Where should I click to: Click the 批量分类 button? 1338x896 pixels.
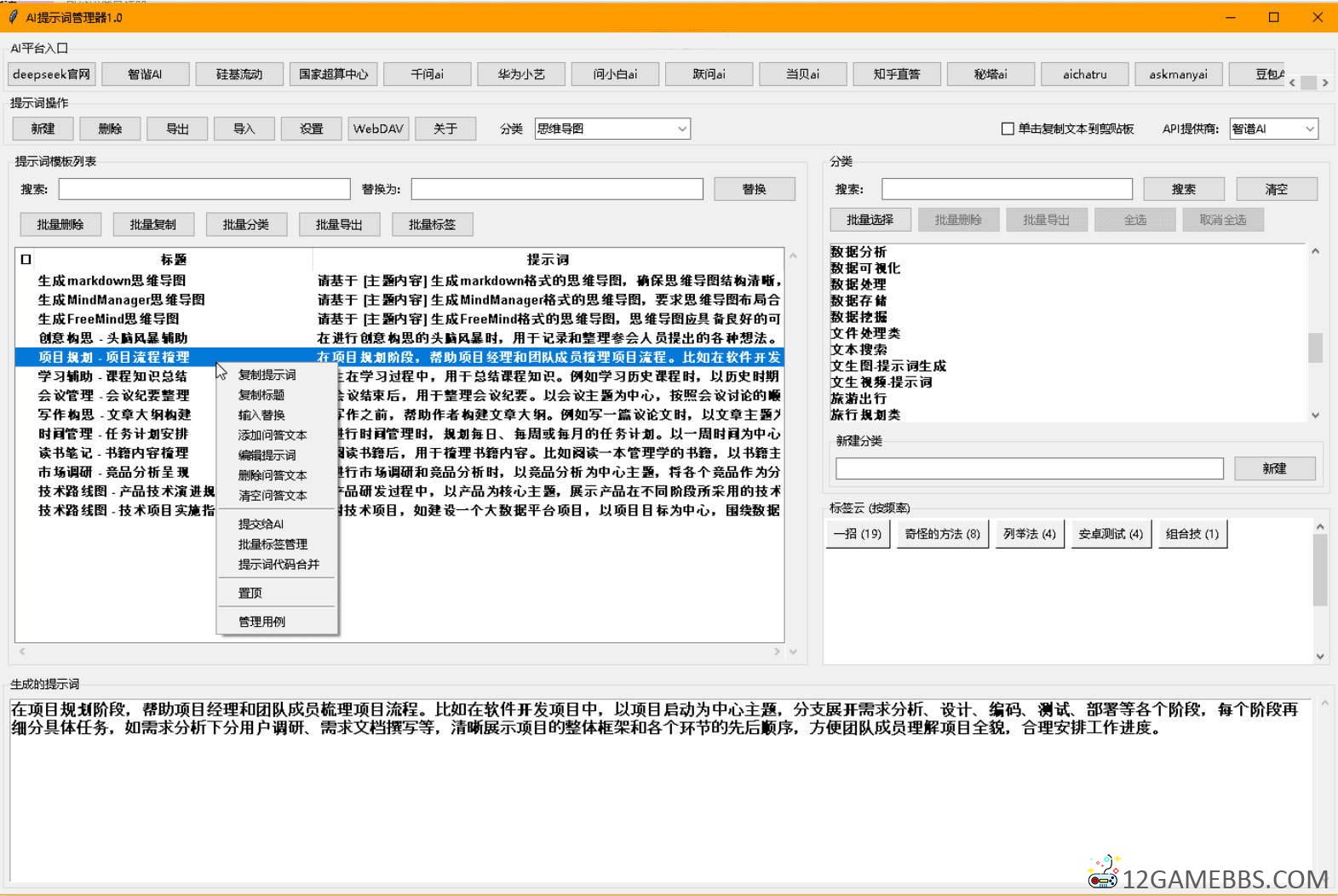(246, 225)
